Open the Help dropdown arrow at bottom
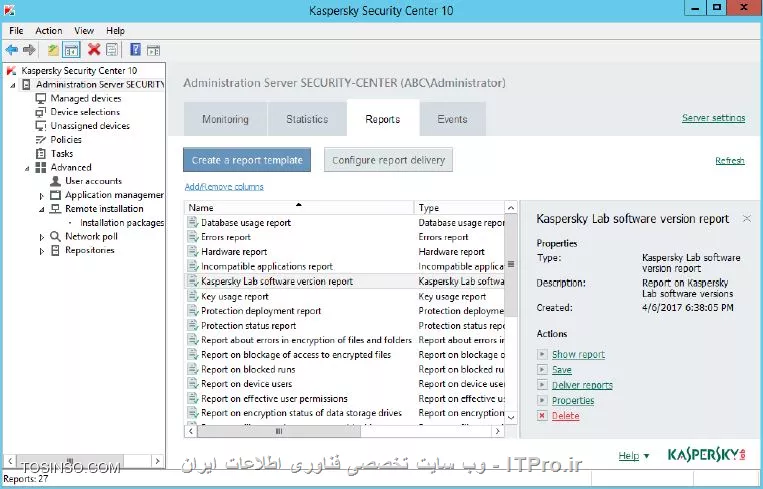Viewport: 763px width, 489px height. [646, 456]
